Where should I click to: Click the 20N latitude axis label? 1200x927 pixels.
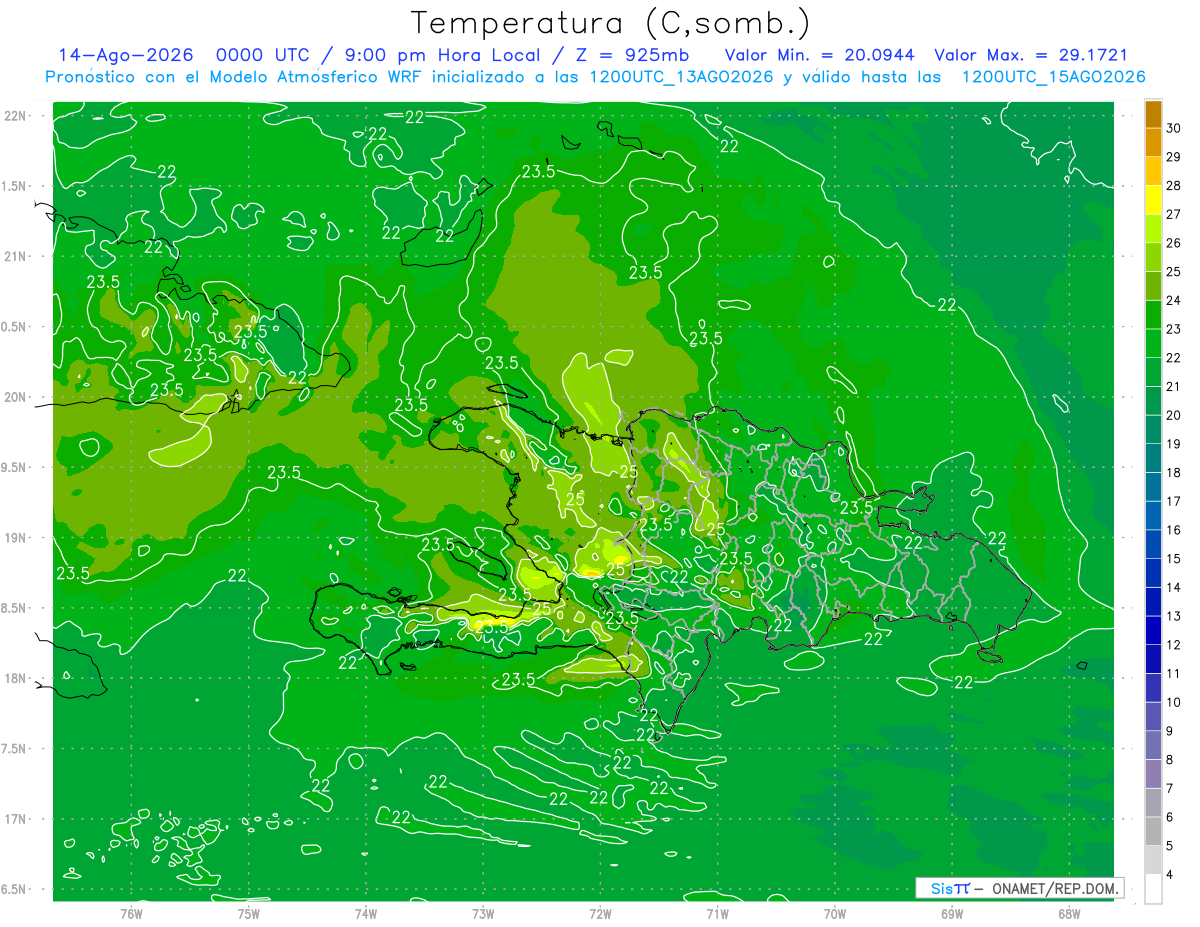pyautogui.click(x=16, y=397)
